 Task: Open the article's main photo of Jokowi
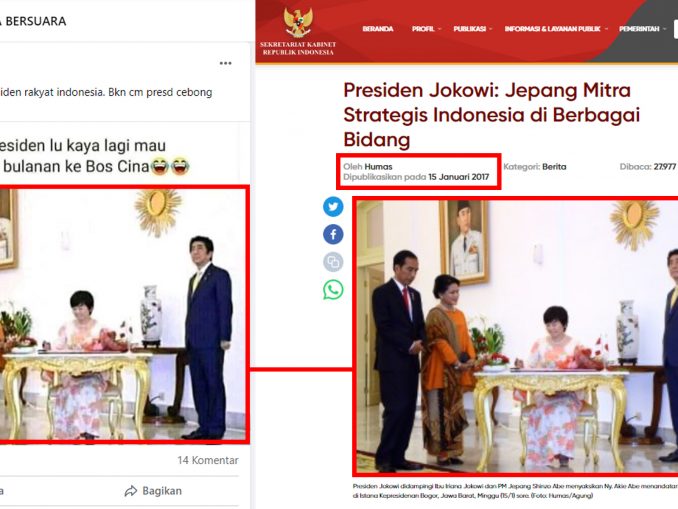[x=516, y=336]
